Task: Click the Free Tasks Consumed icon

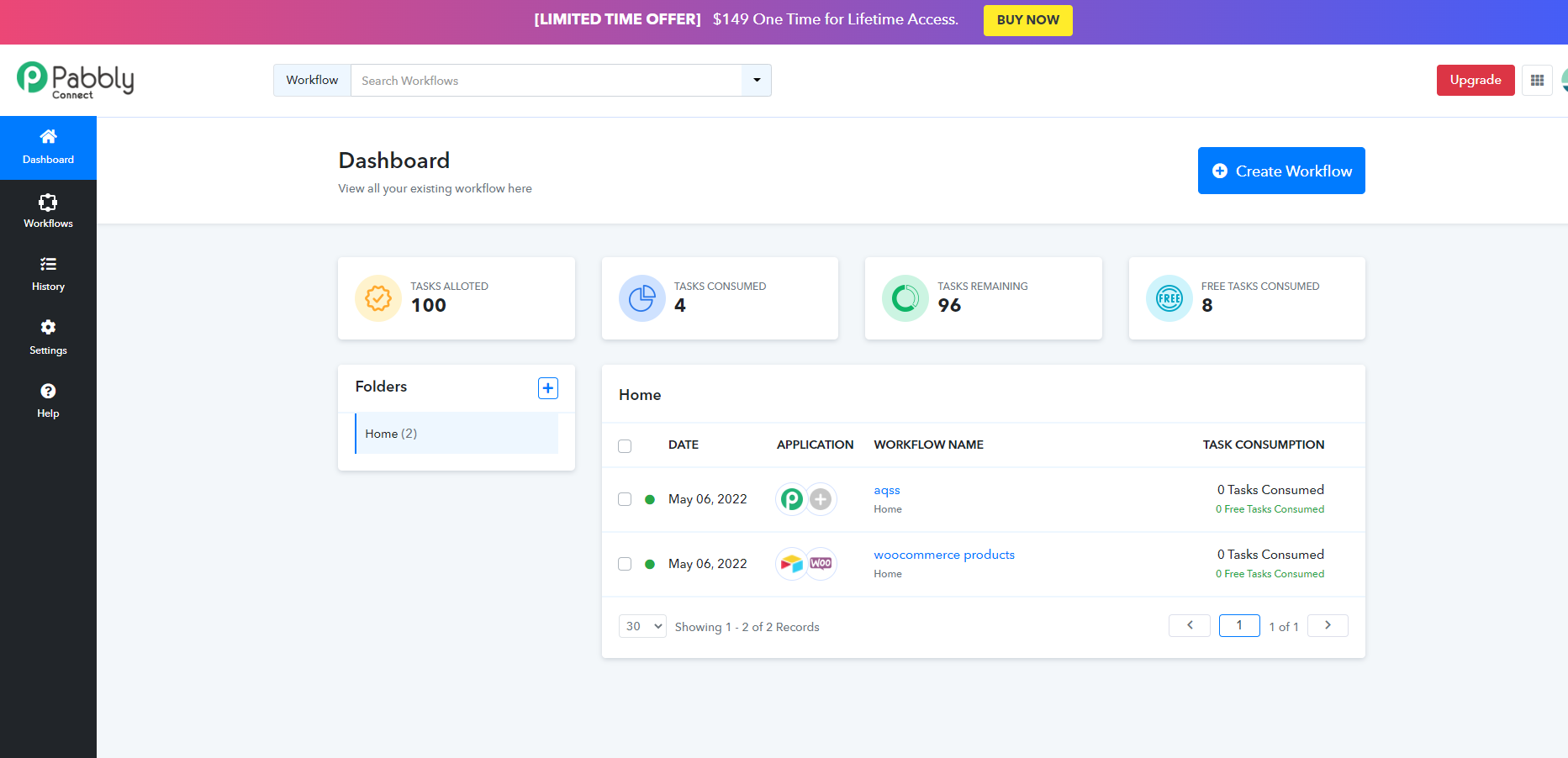Action: coord(1169,298)
